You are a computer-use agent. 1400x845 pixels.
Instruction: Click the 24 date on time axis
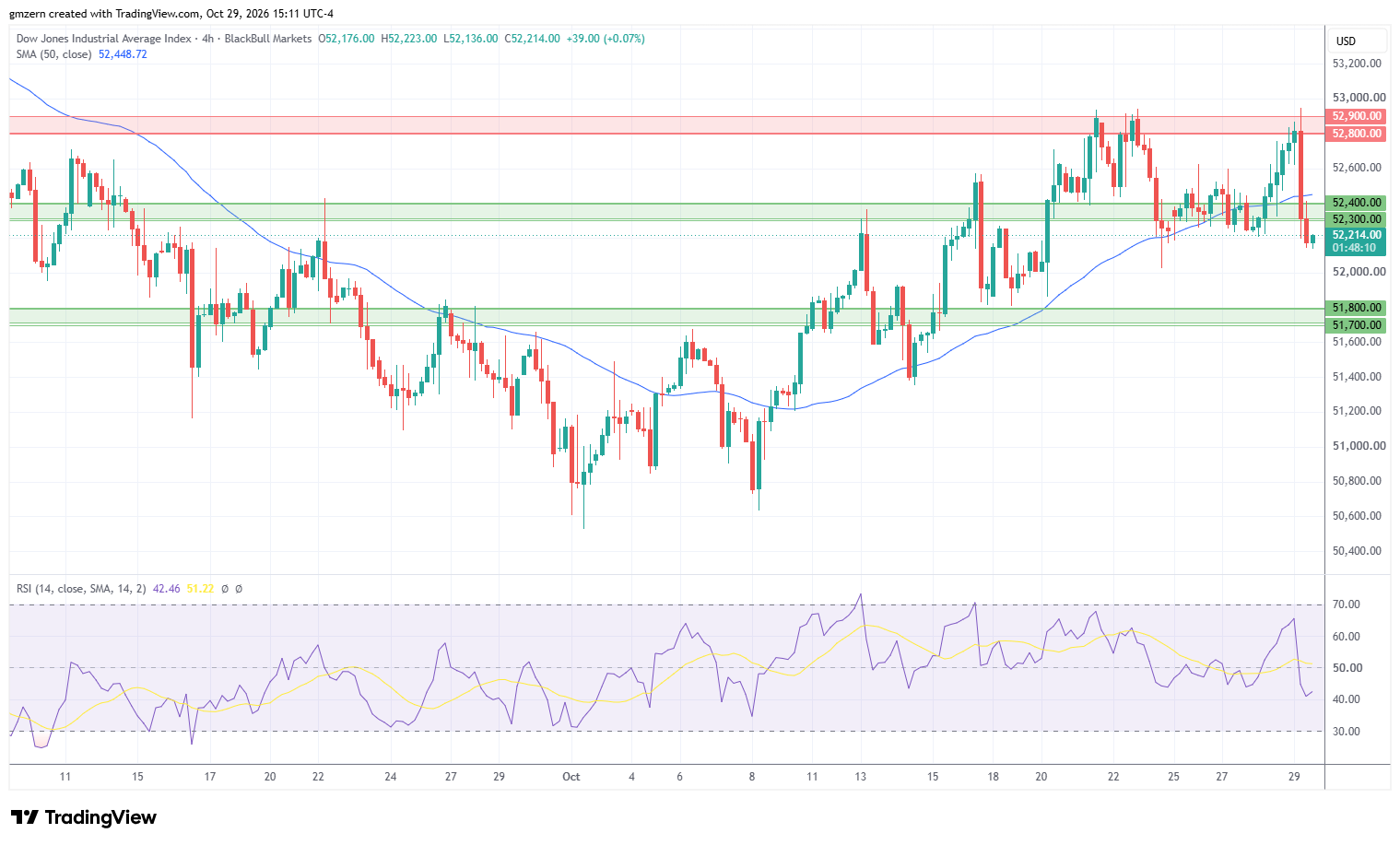[391, 777]
